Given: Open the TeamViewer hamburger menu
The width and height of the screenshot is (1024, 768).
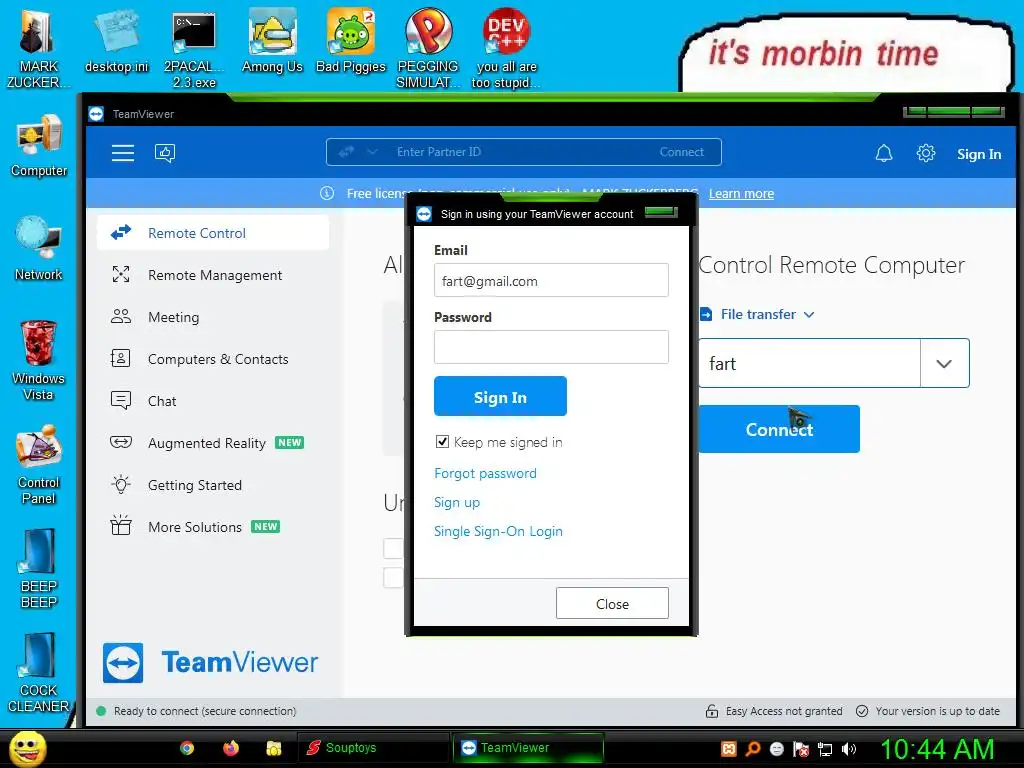Looking at the screenshot, I should click(x=123, y=153).
